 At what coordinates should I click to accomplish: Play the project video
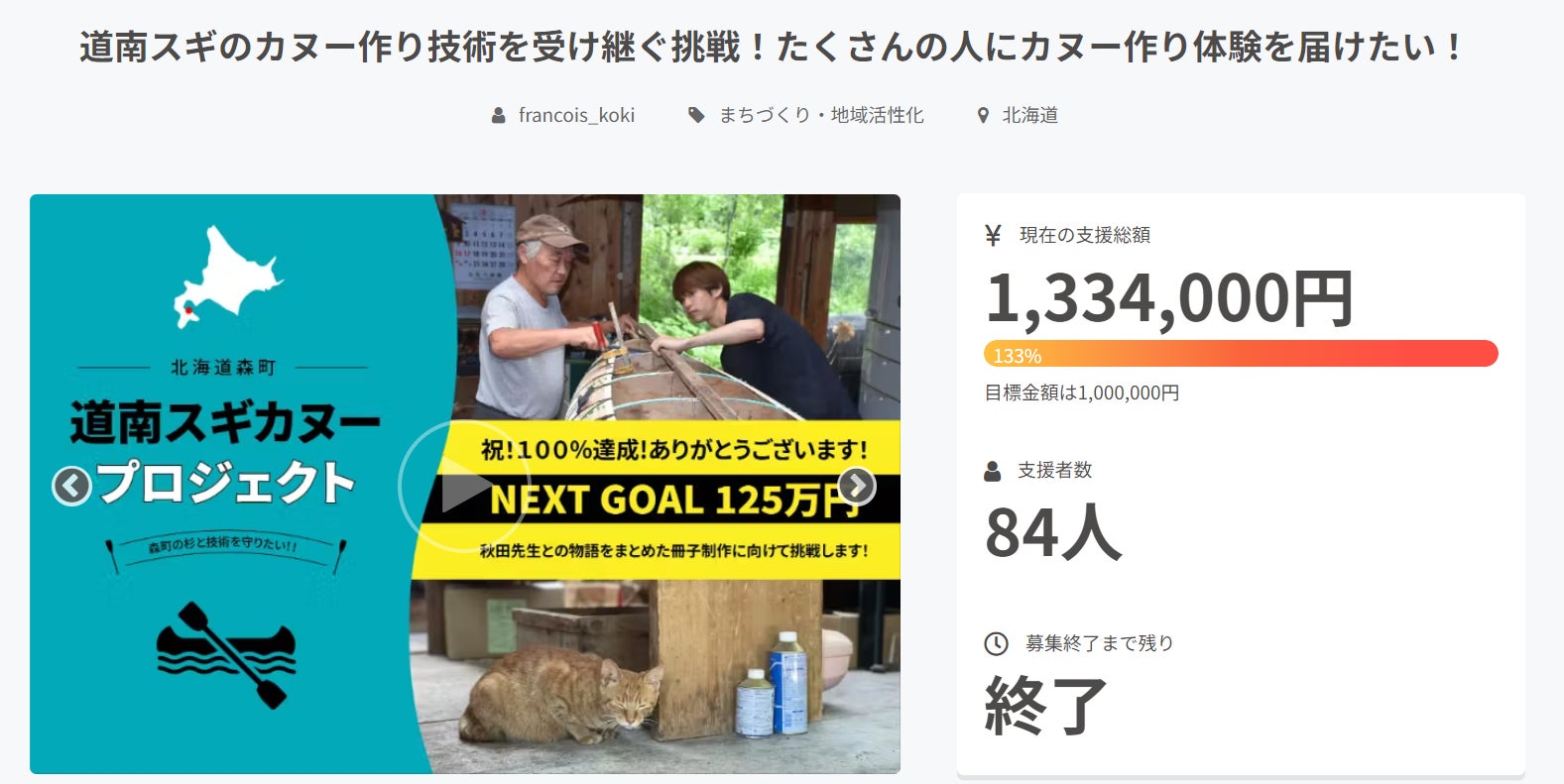[465, 486]
